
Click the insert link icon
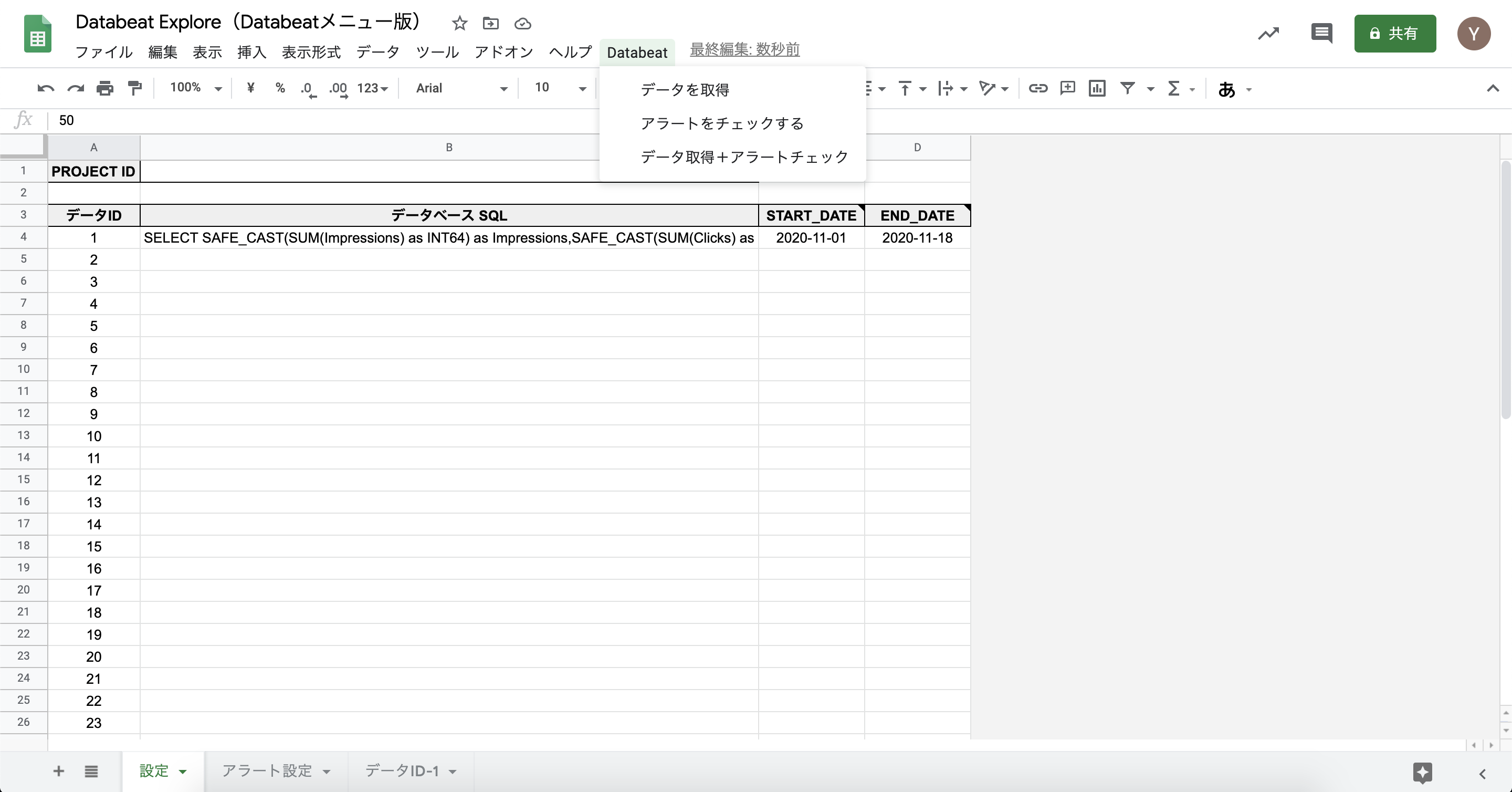pos(1038,89)
